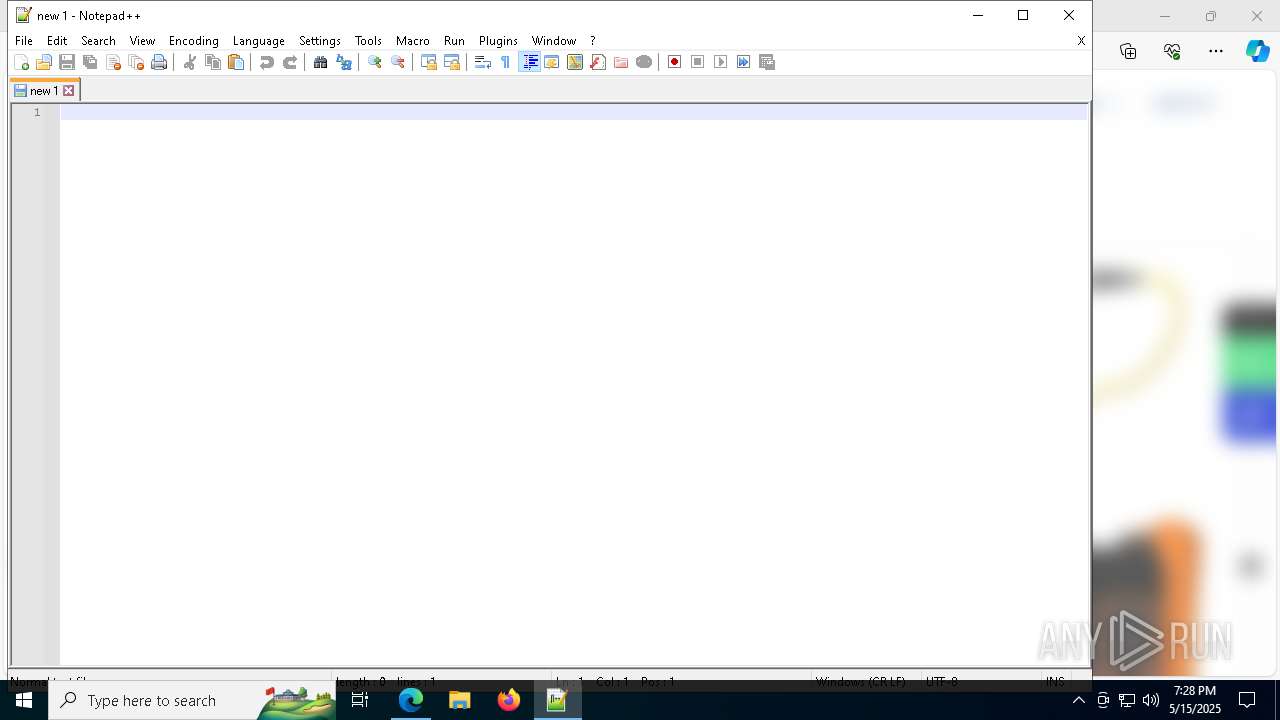Close the 'new 1' tab with its red X
1280x720 pixels.
69,91
